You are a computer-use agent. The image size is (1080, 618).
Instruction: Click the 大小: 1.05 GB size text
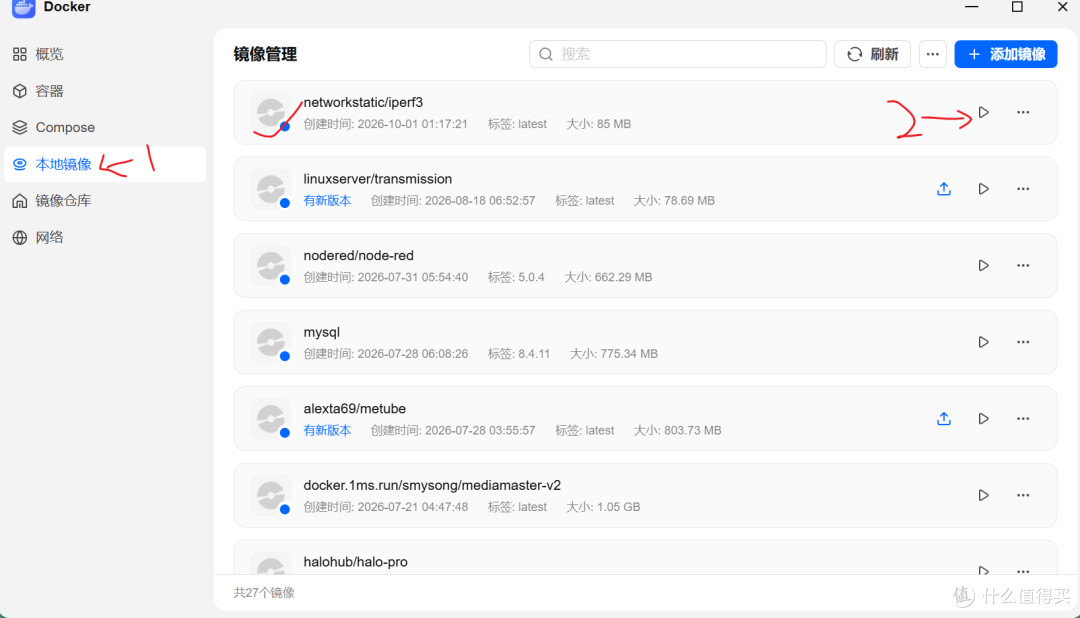(603, 506)
